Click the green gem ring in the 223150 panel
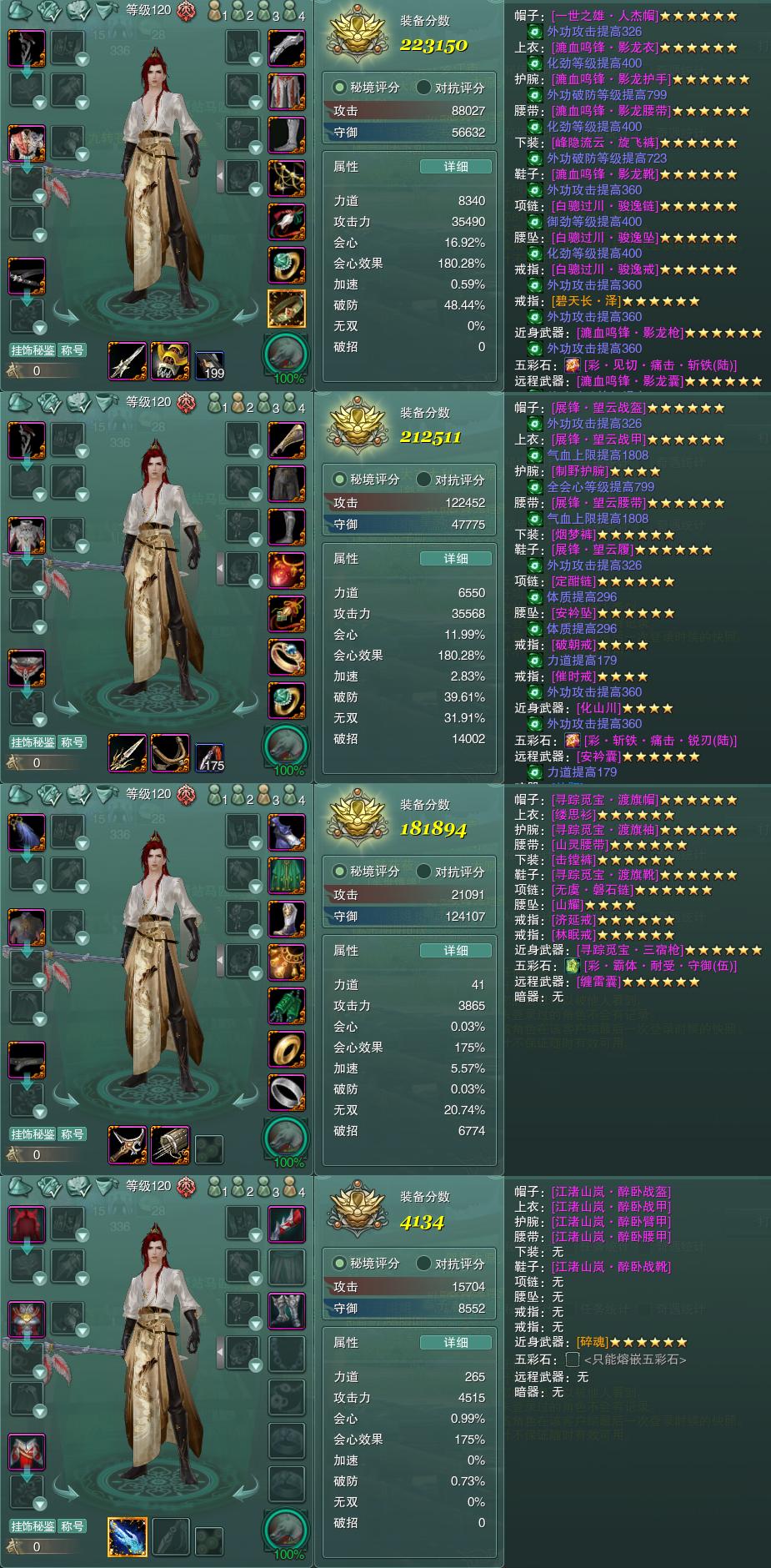Image resolution: width=771 pixels, height=1568 pixels. click(287, 265)
